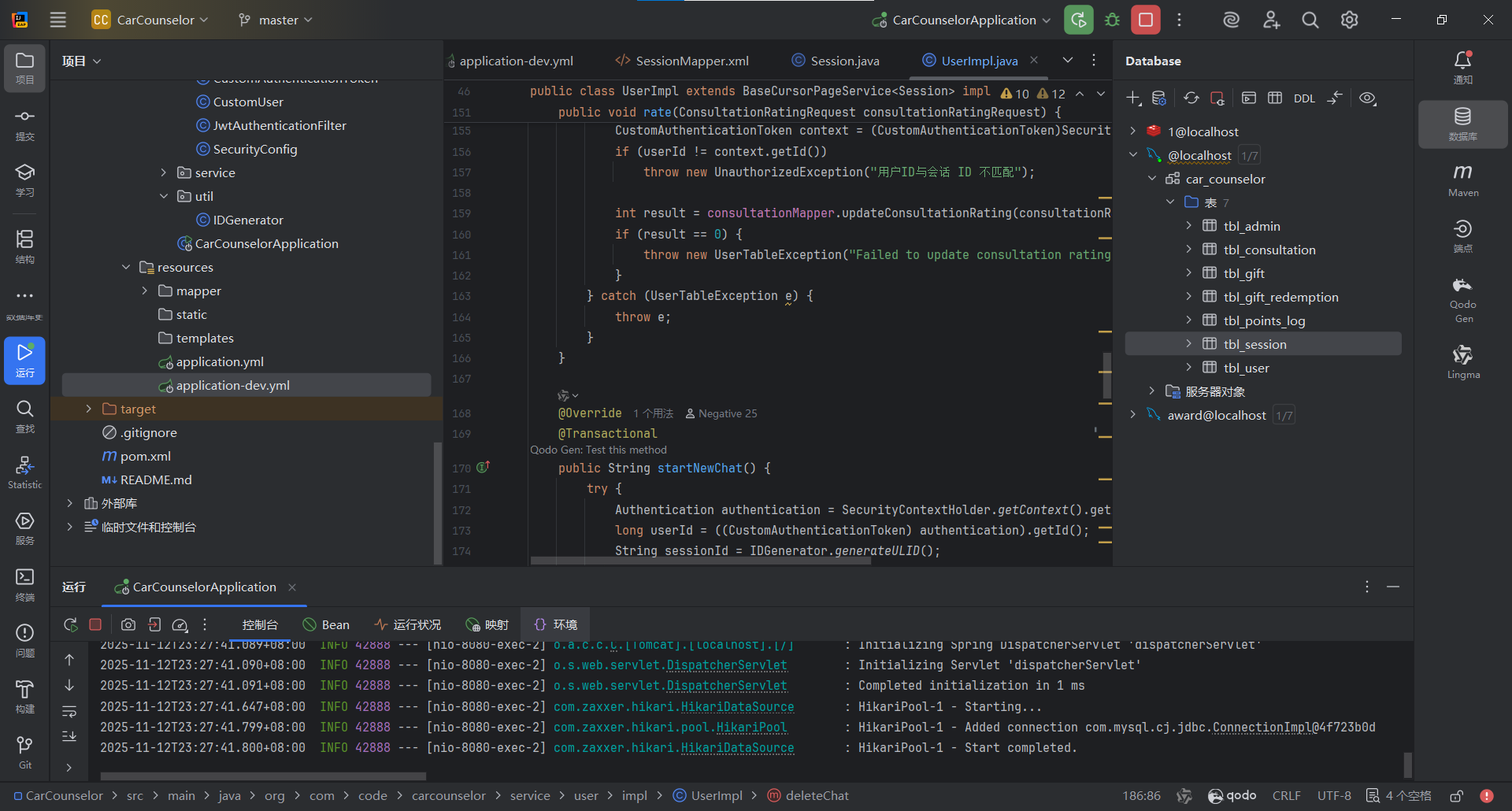The image size is (1512, 811).
Task: Toggle Database view options eye icon
Action: [1368, 98]
